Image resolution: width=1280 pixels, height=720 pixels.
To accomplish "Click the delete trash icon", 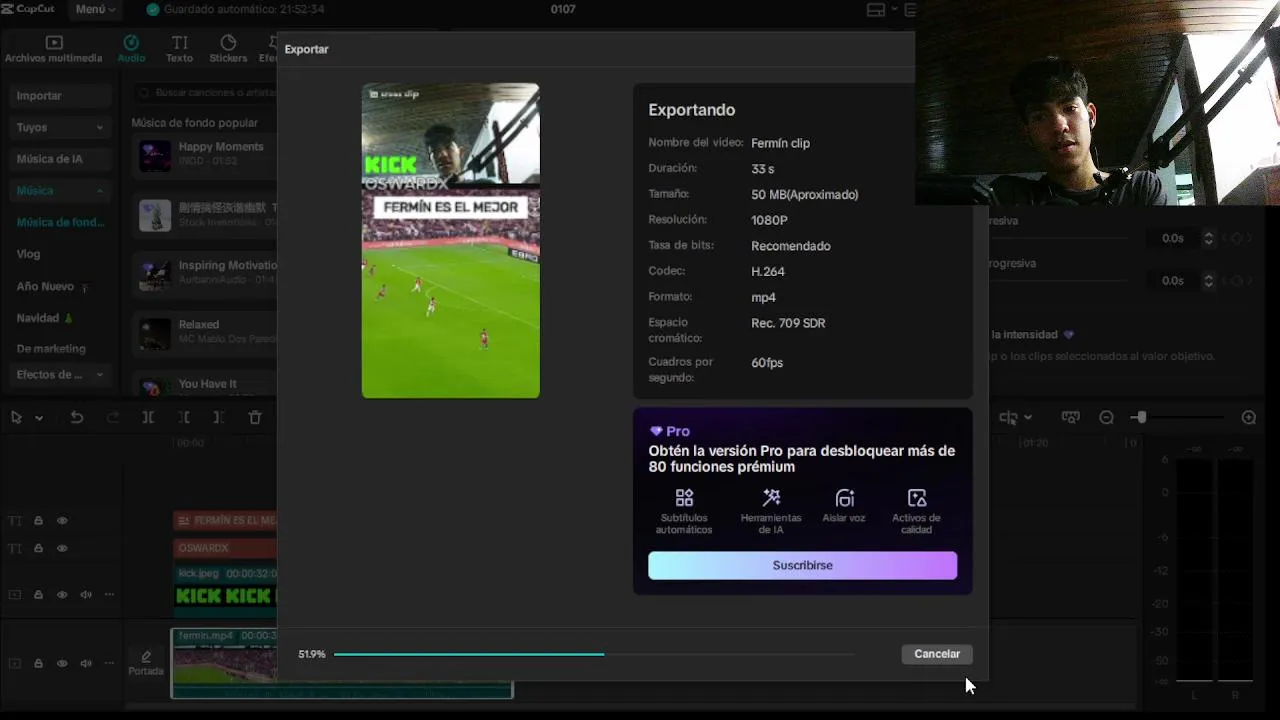I will coord(255,417).
